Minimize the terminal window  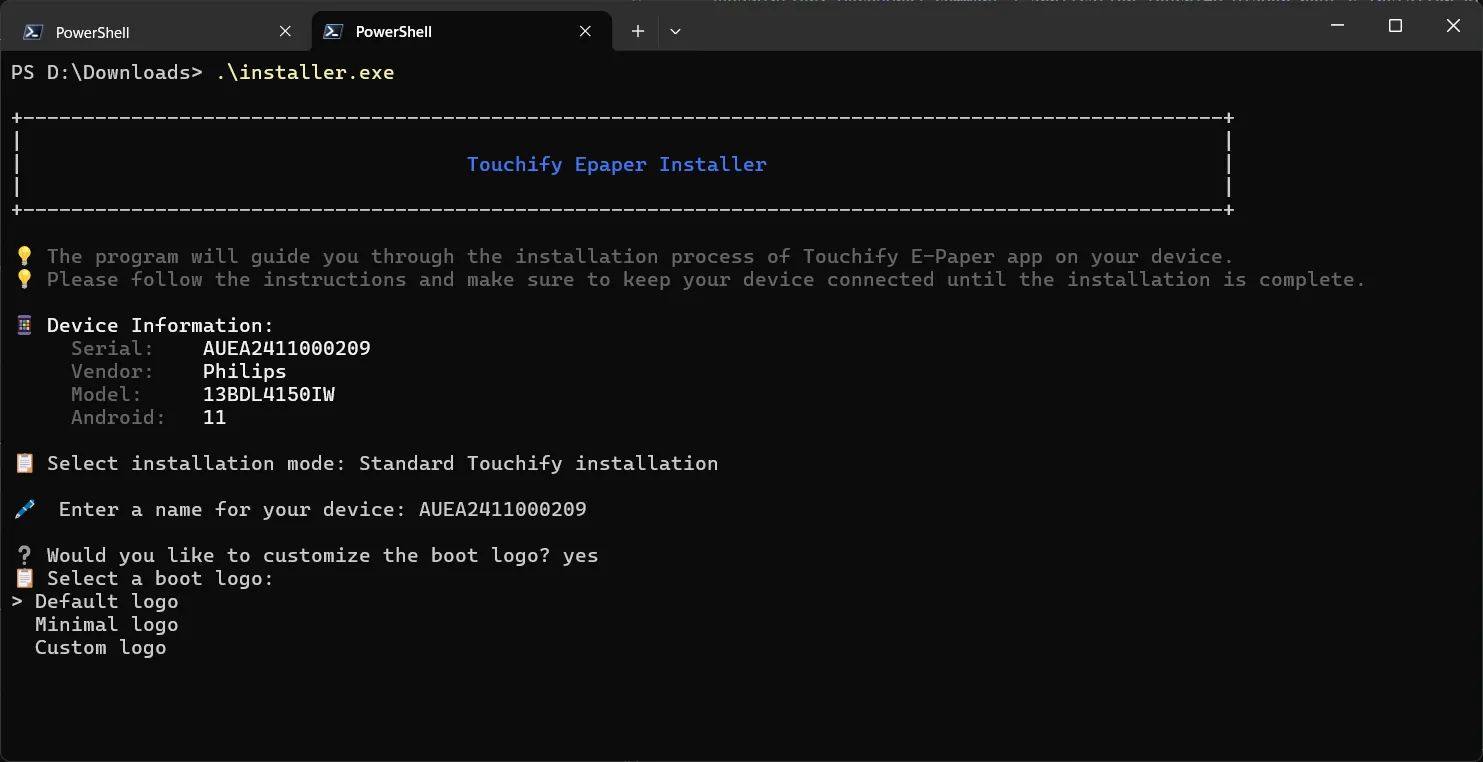coord(1338,26)
